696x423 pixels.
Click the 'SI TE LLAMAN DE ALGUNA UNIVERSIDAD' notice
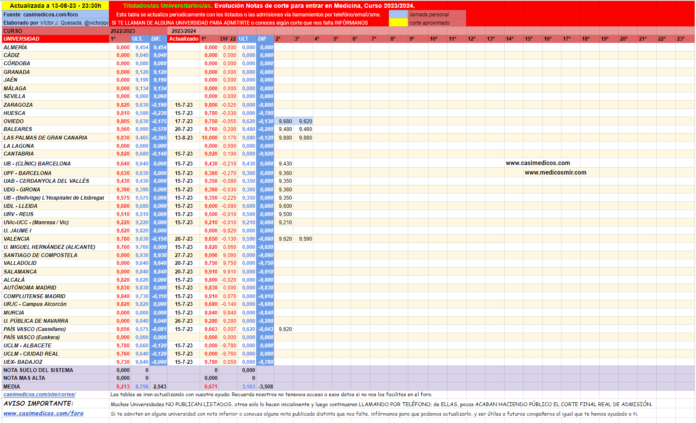(240, 23)
